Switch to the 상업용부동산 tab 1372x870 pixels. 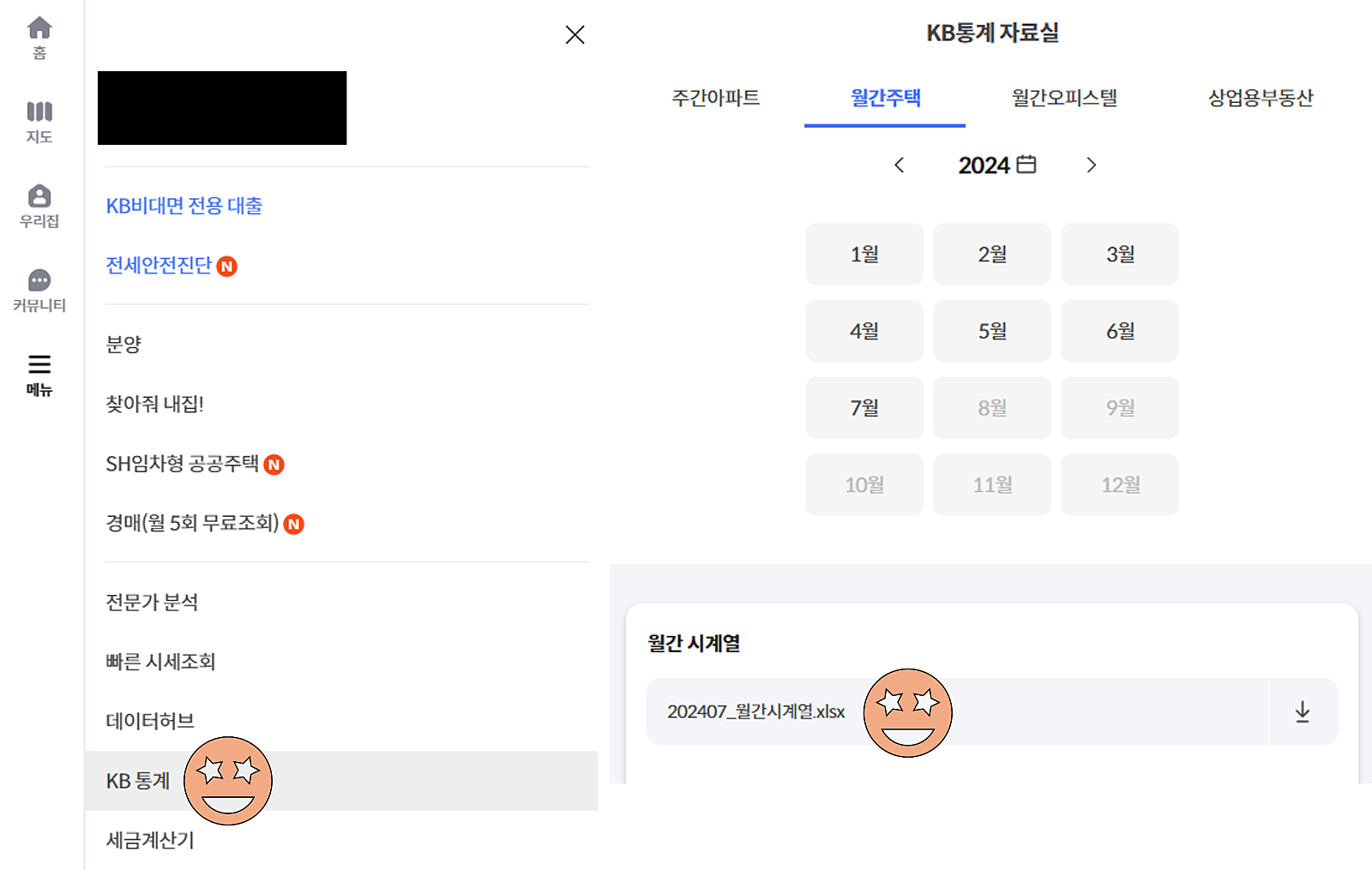pyautogui.click(x=1261, y=98)
